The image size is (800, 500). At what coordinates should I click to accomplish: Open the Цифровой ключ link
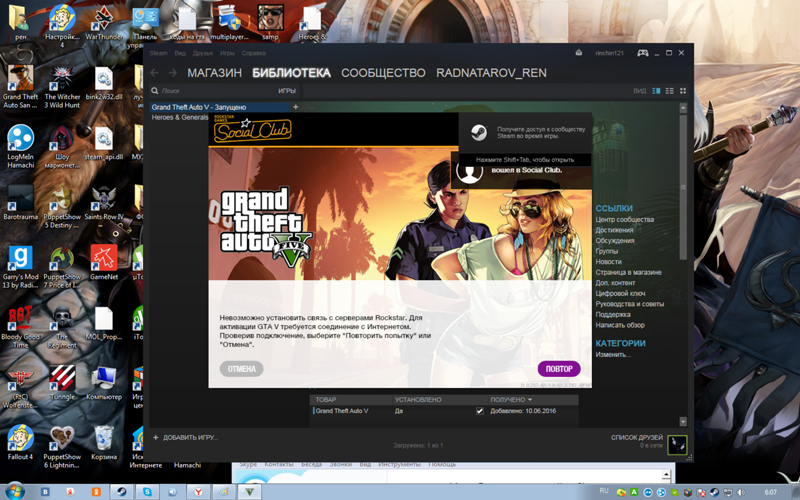coord(620,293)
